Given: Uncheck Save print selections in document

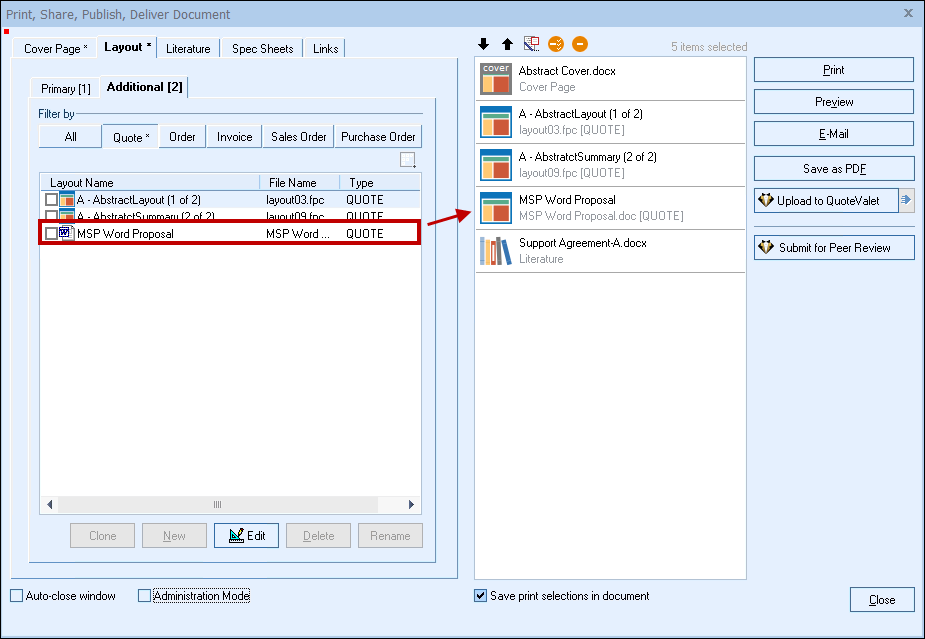Looking at the screenshot, I should pos(481,596).
